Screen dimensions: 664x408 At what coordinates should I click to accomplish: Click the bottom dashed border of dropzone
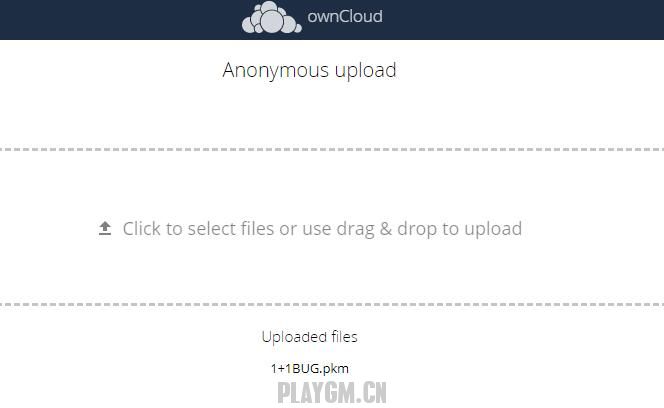(332, 304)
